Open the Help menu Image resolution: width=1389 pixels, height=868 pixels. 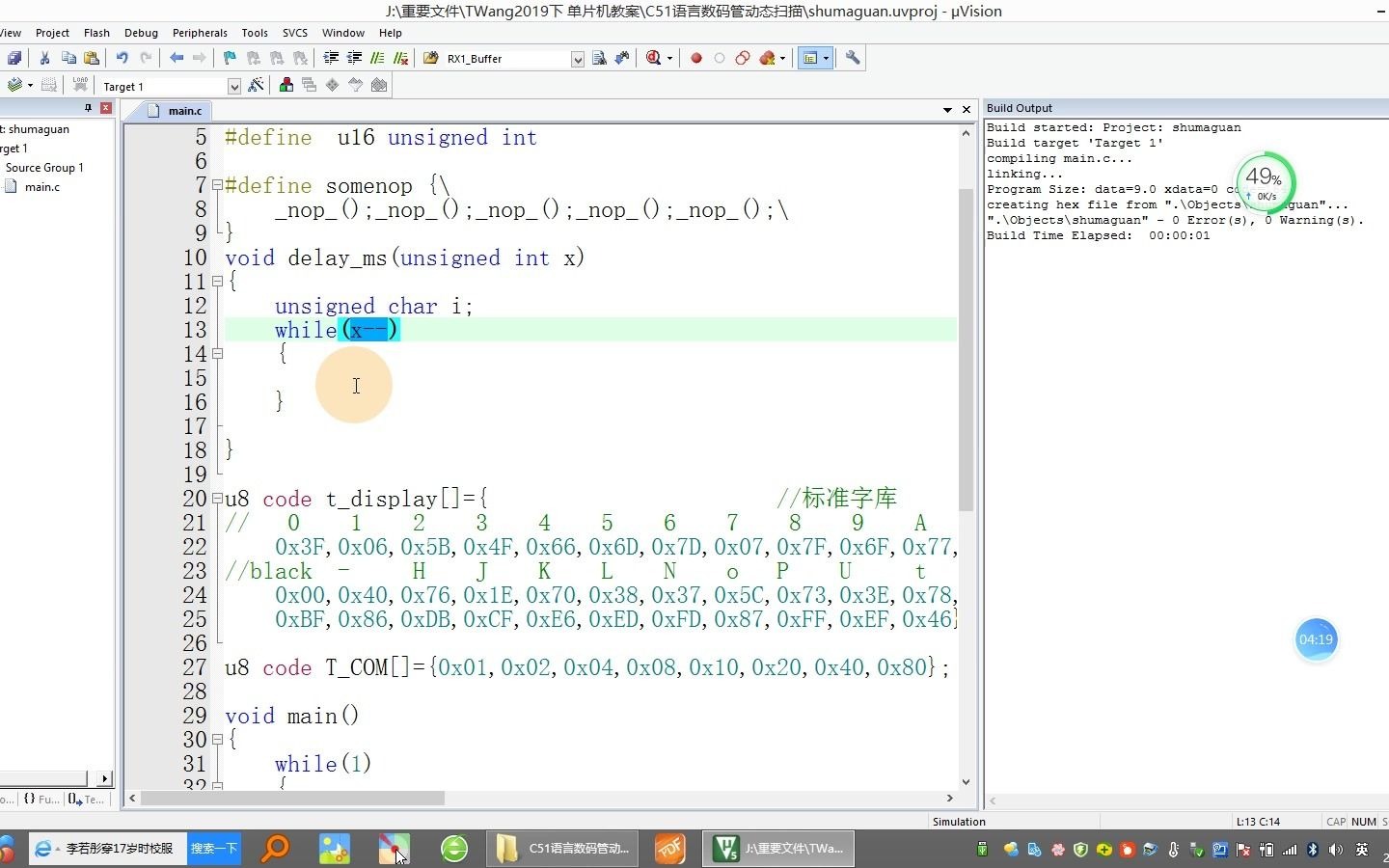click(390, 33)
